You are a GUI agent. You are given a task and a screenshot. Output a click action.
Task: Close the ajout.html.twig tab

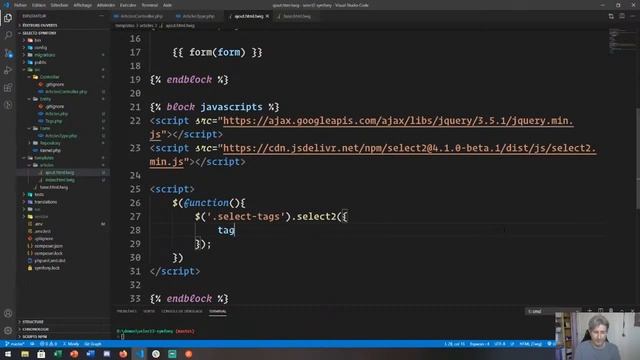pos(267,16)
